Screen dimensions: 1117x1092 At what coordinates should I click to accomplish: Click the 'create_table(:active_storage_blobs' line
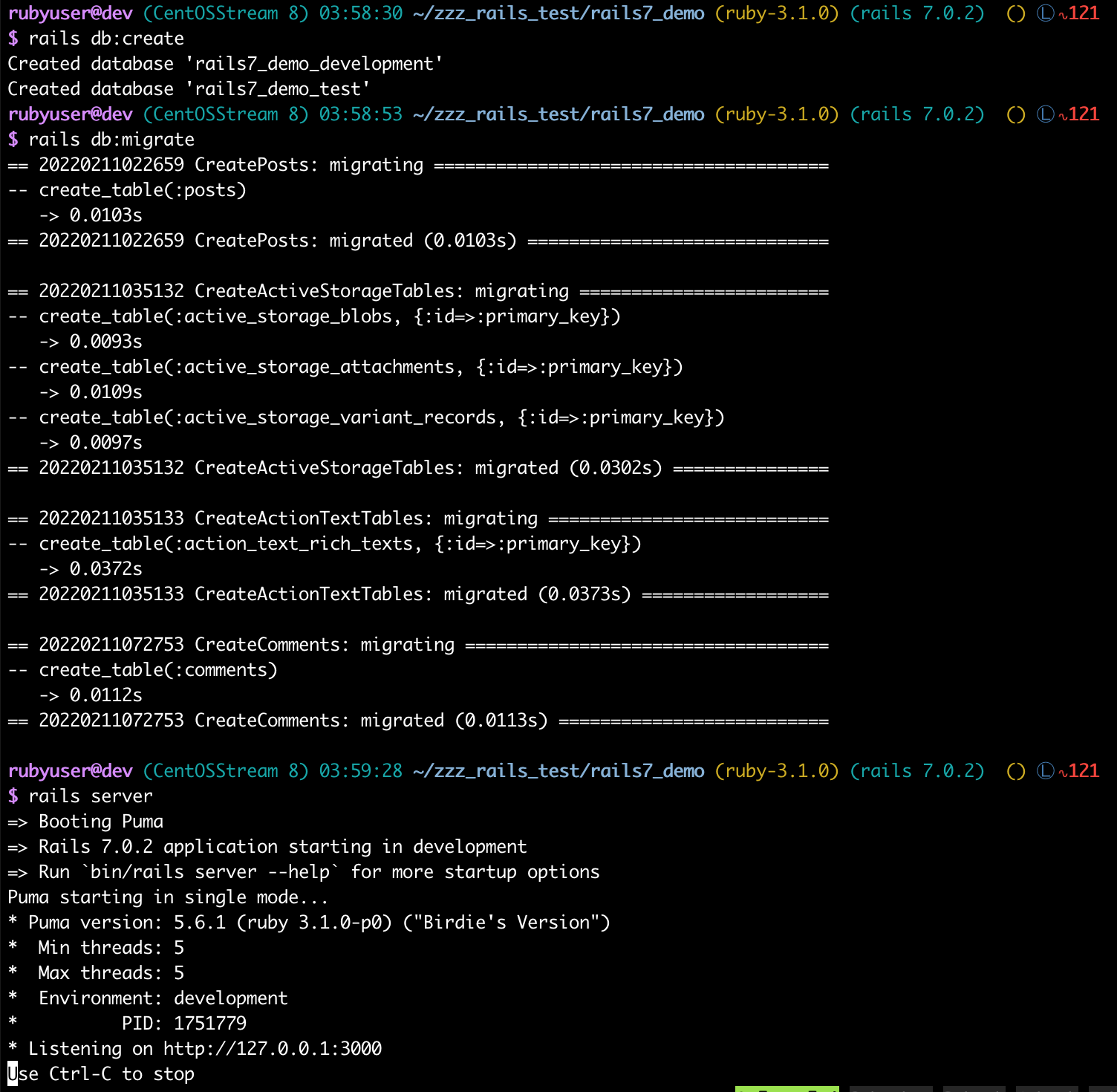[314, 316]
